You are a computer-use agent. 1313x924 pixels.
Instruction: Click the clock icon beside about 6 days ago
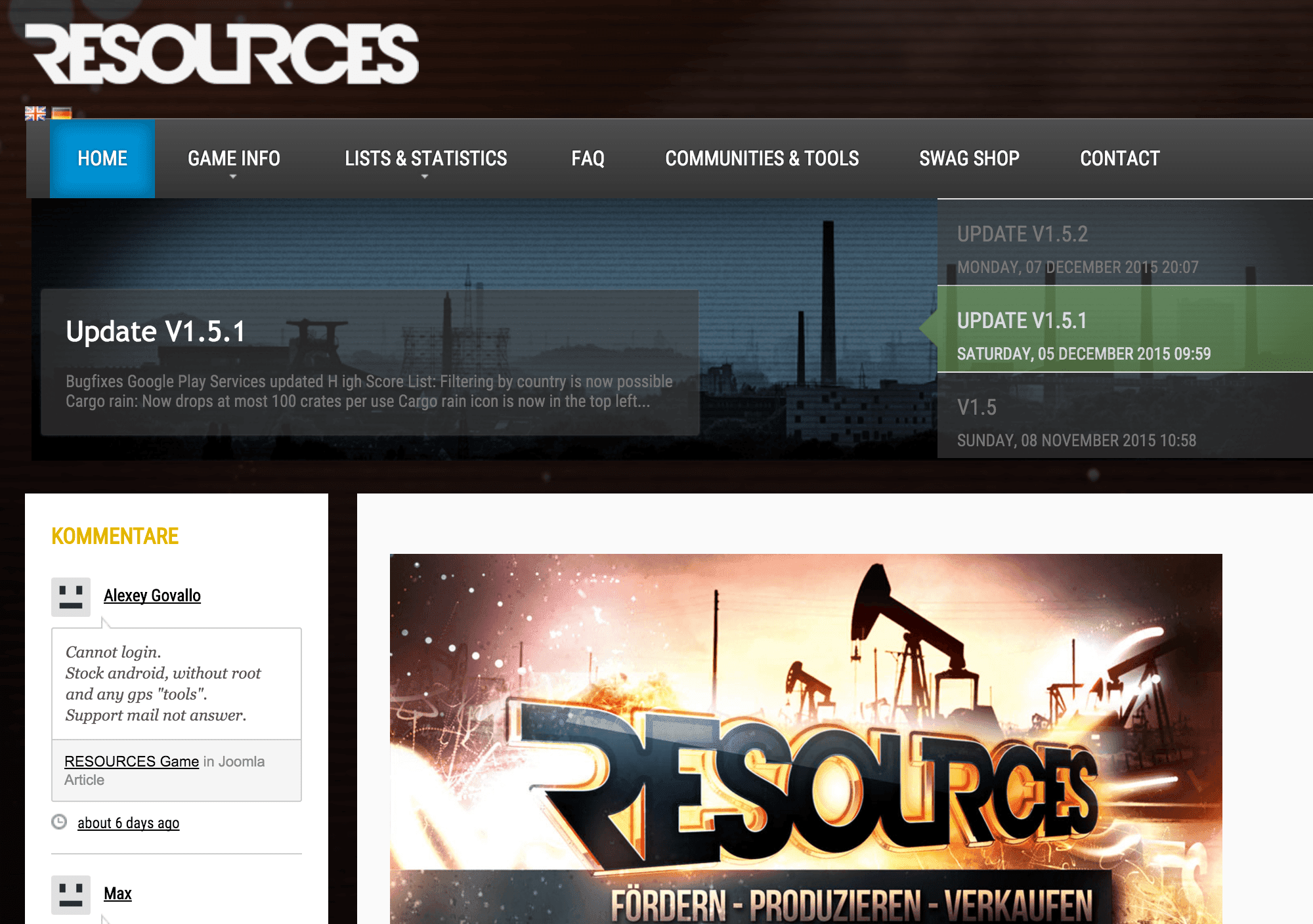[59, 822]
